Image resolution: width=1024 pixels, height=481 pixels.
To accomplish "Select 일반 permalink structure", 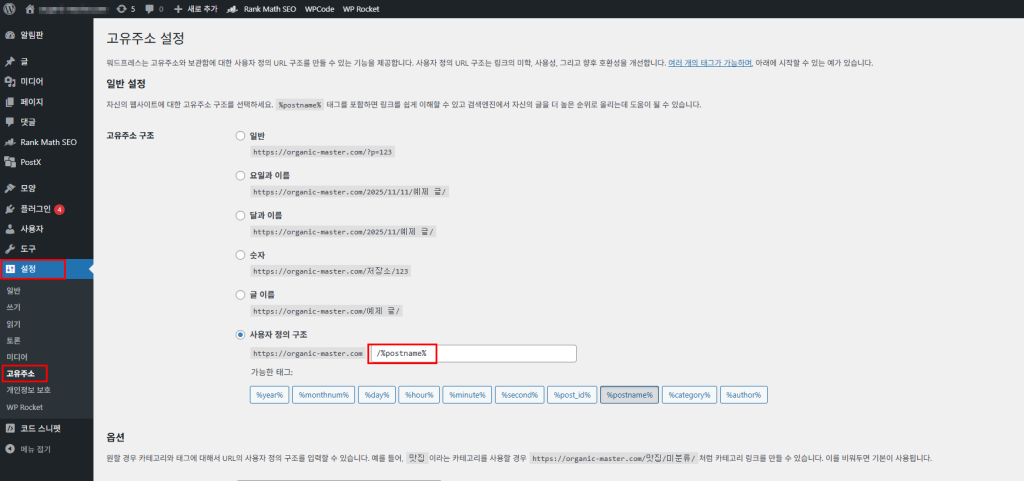I will pyautogui.click(x=240, y=136).
